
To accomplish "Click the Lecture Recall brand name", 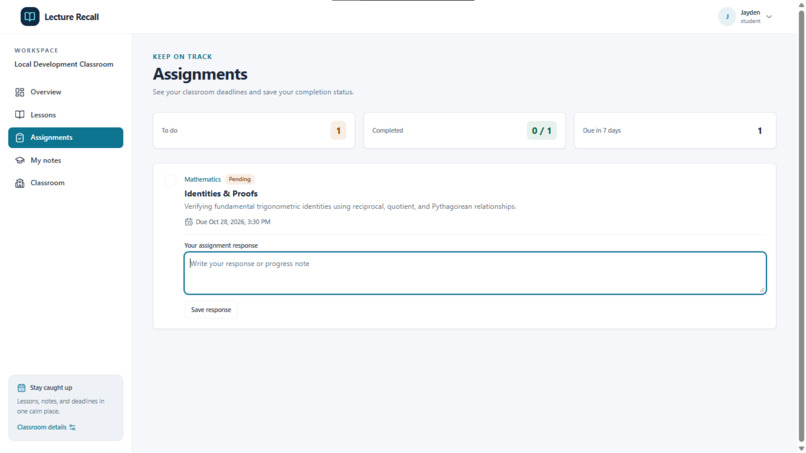I will (71, 17).
